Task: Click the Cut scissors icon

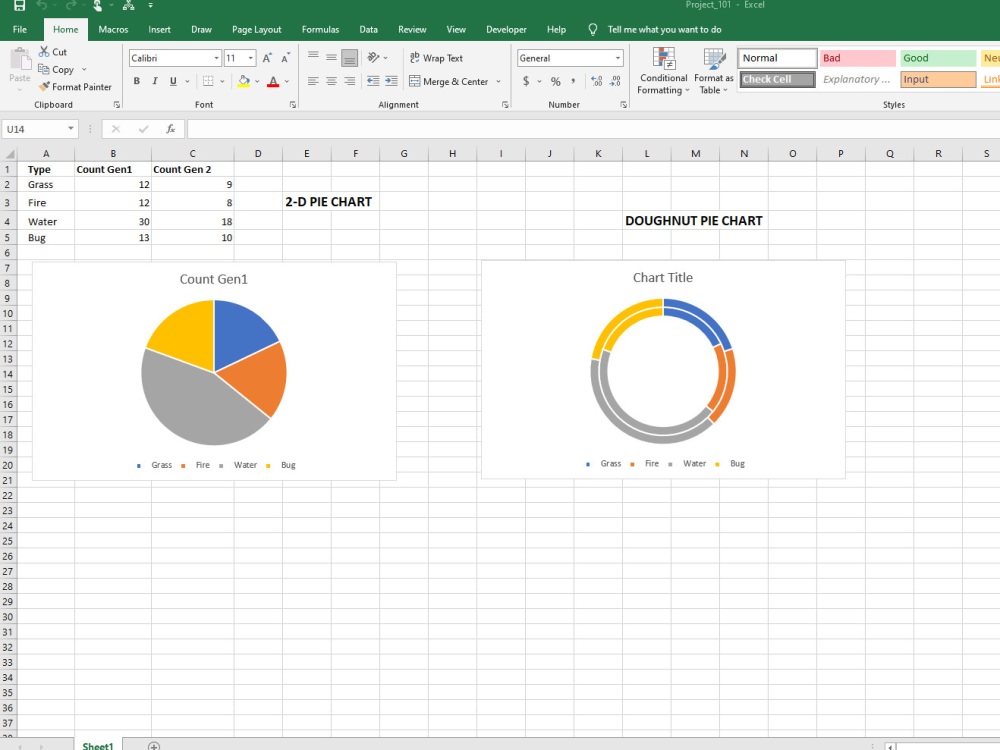Action: [x=44, y=52]
